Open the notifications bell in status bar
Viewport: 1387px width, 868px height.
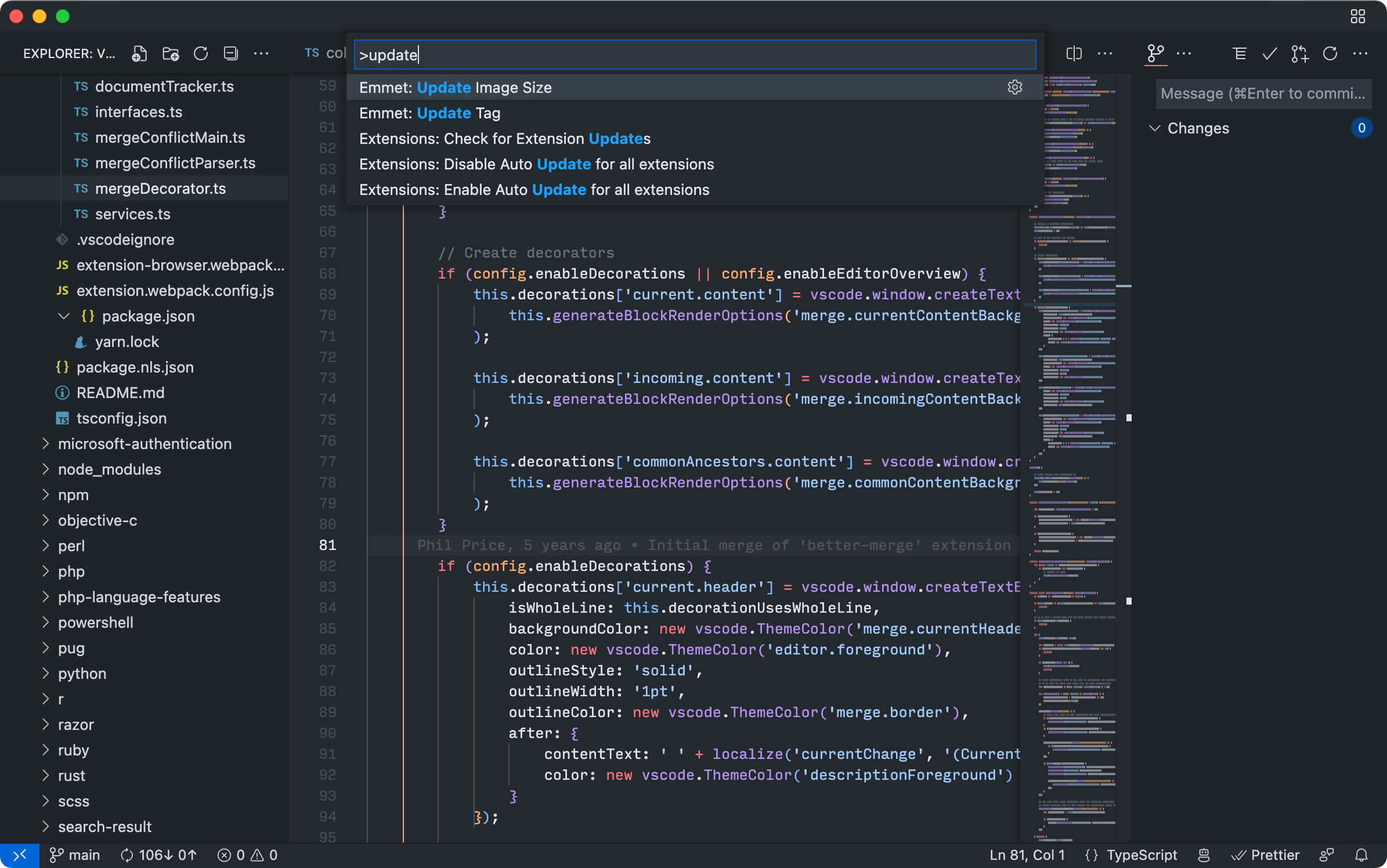[1361, 855]
